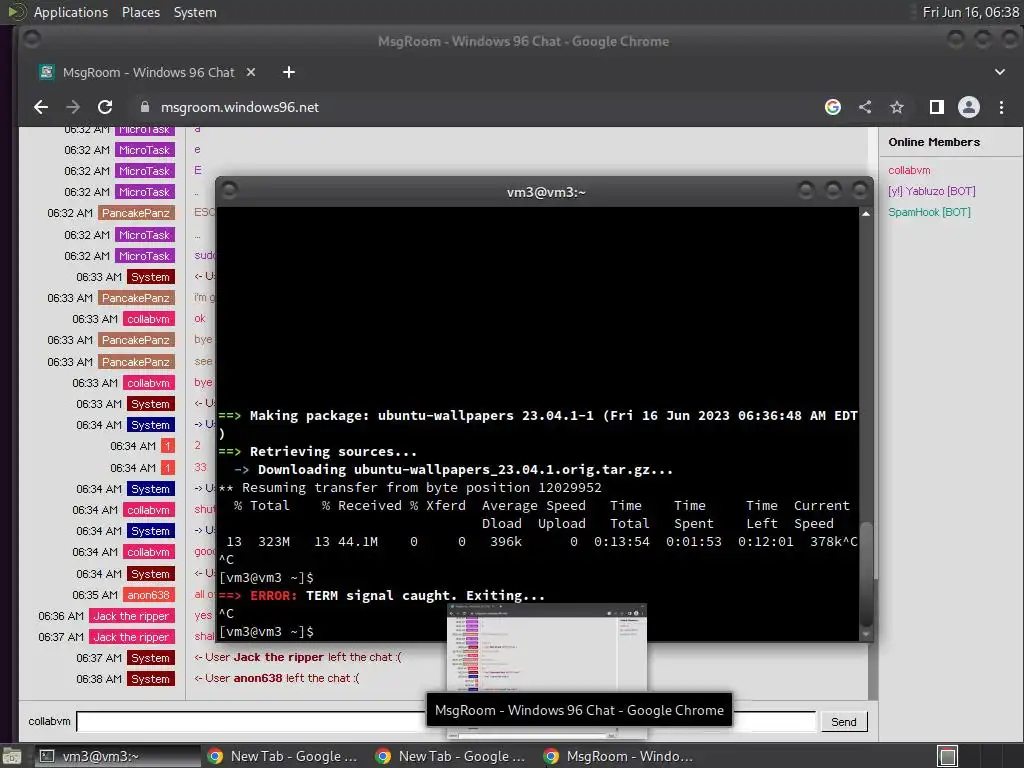Click Jack the ripper tag at 06:37 AM
The width and height of the screenshot is (1024, 768).
click(131, 637)
